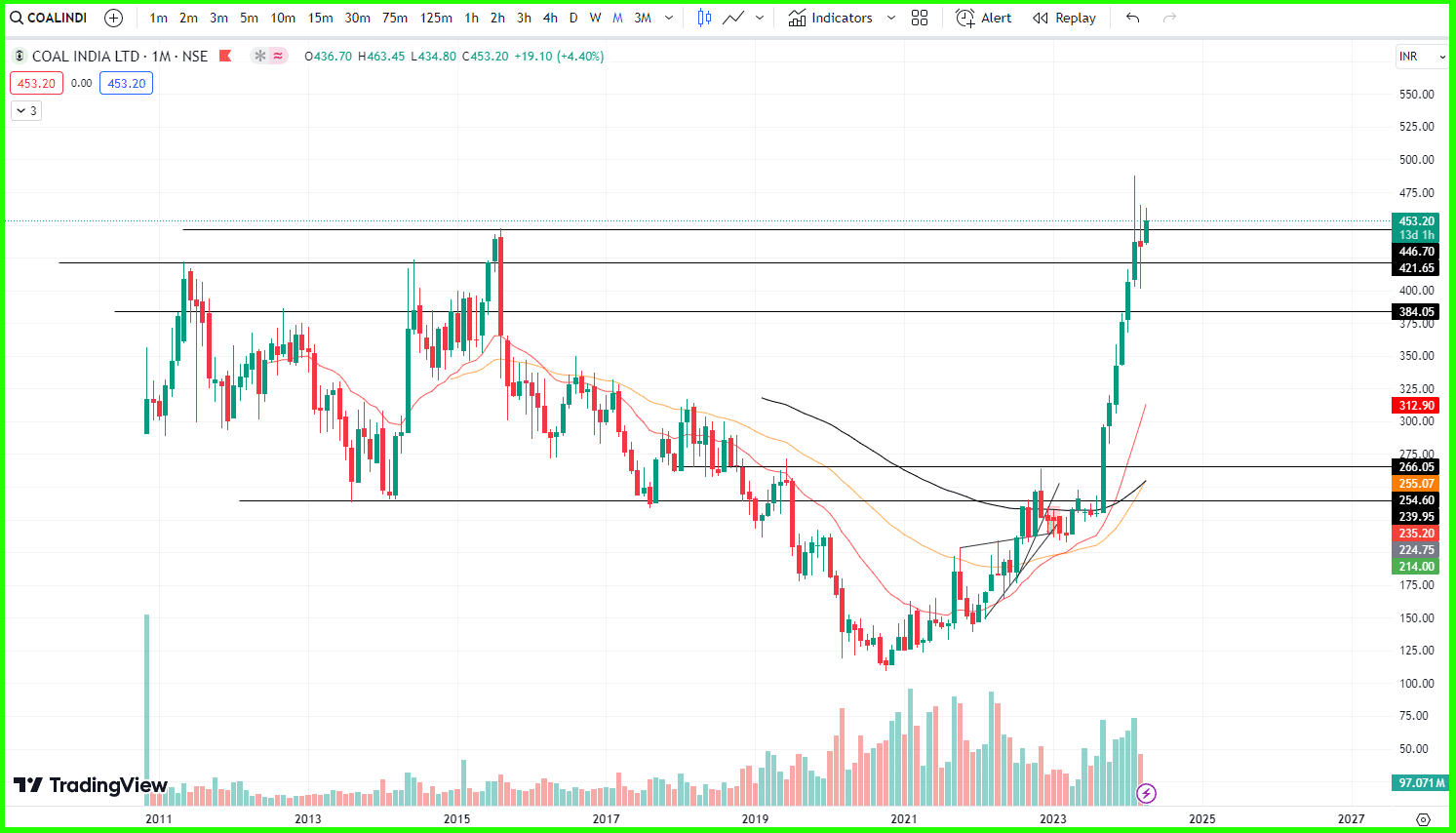Select the 421.65 horizontal line label

pos(1416,268)
